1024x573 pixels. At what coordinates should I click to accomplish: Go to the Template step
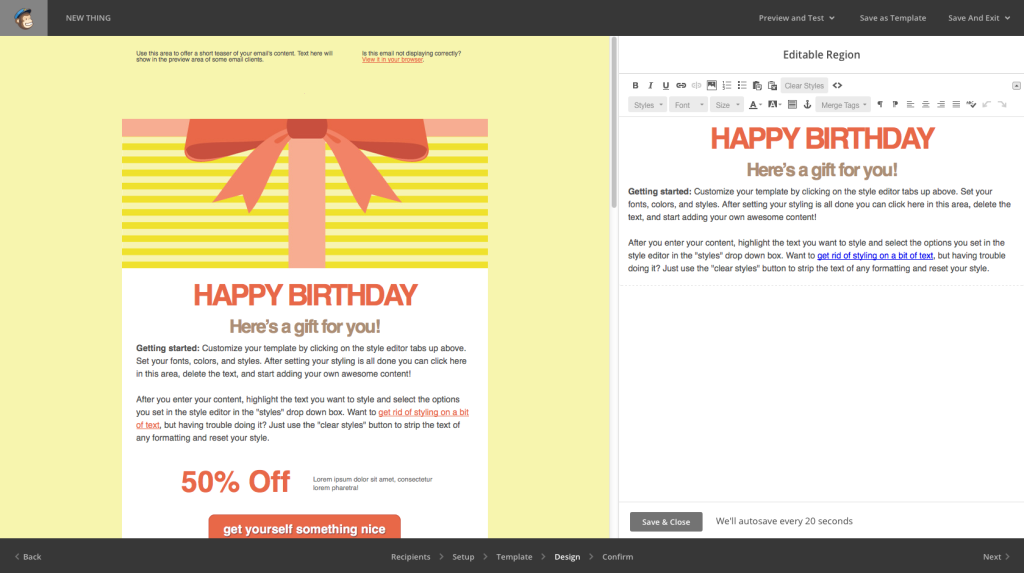tap(514, 557)
